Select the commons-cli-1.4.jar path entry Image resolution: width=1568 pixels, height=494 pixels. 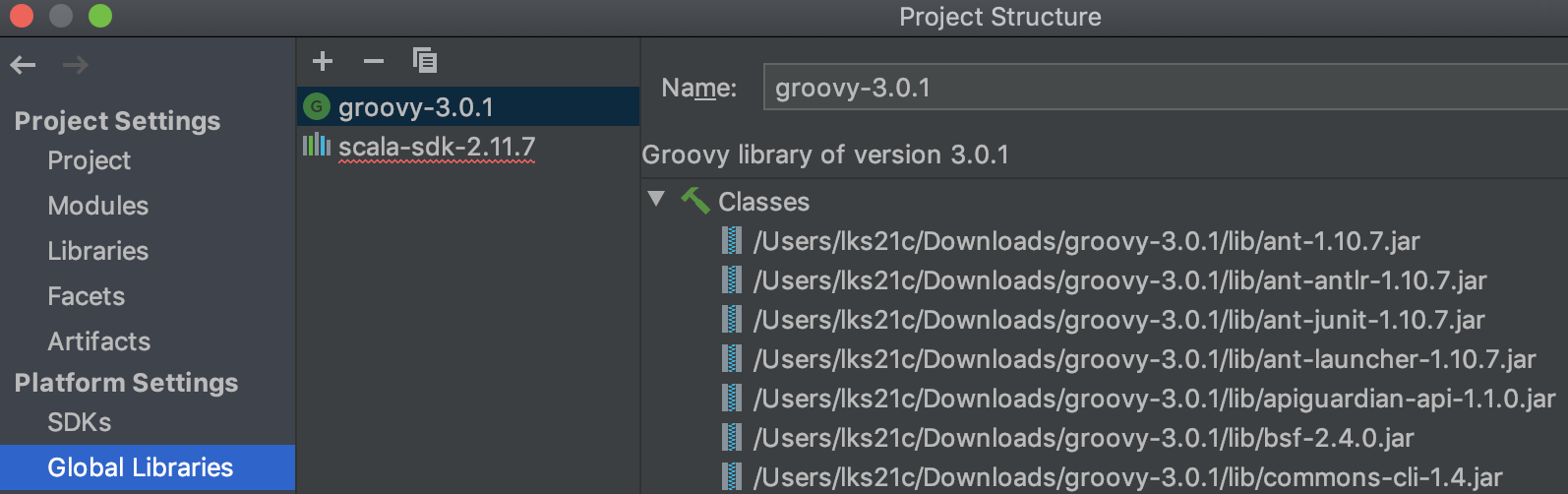1128,477
